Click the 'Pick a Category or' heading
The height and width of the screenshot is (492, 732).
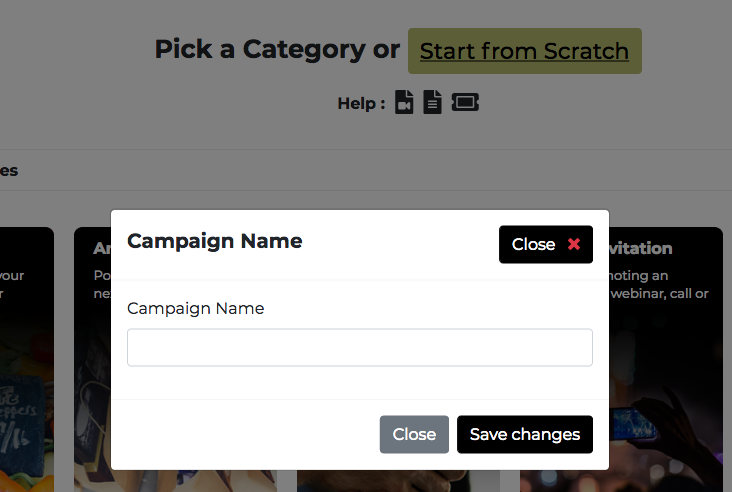277,49
